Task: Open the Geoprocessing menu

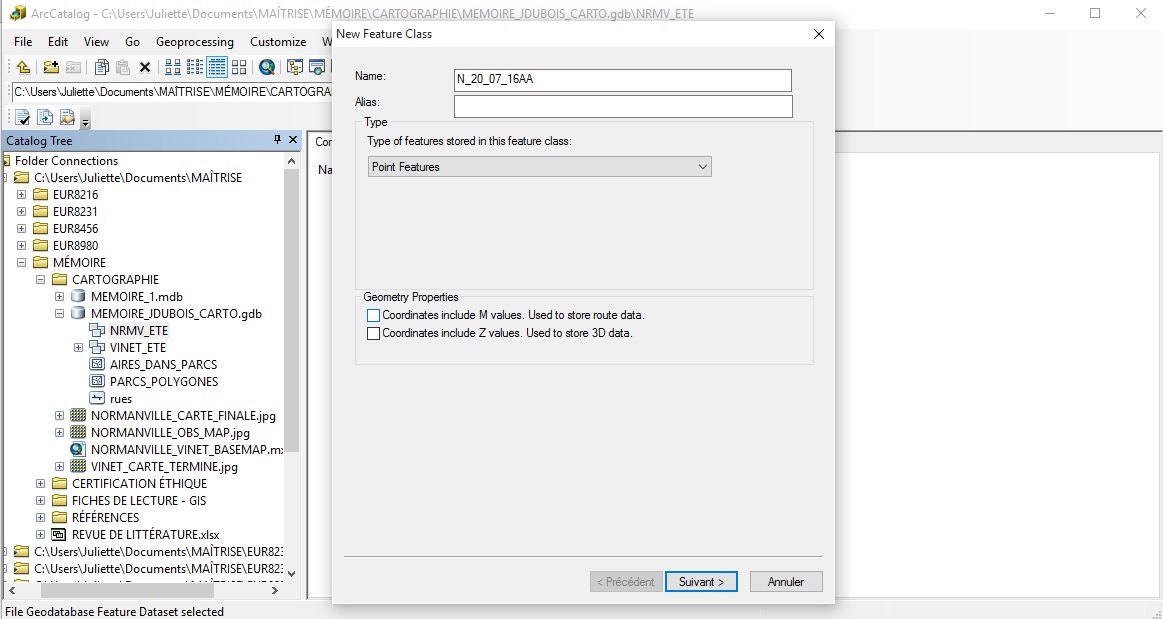Action: point(195,42)
